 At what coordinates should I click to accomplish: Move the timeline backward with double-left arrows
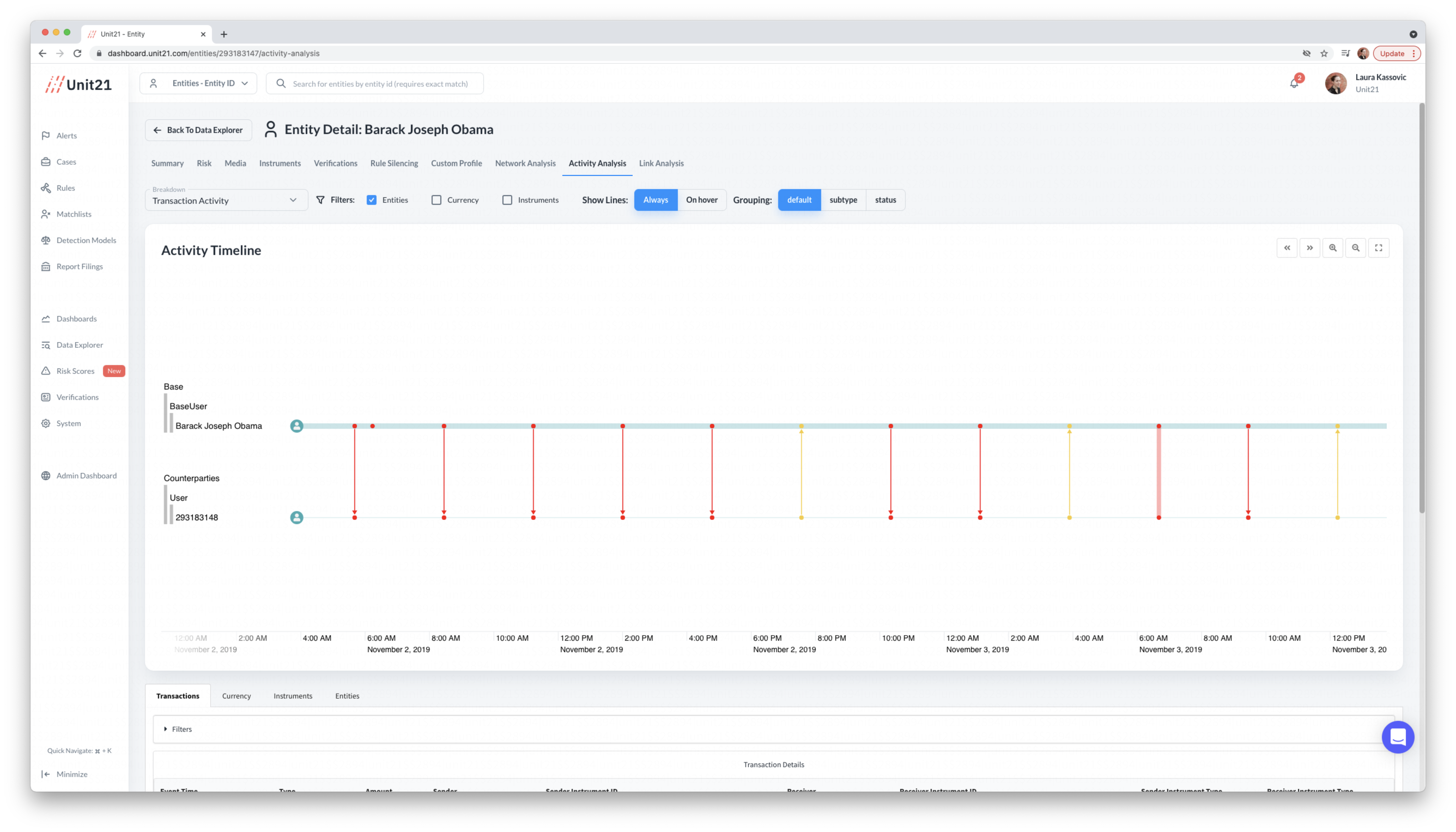pyautogui.click(x=1287, y=248)
